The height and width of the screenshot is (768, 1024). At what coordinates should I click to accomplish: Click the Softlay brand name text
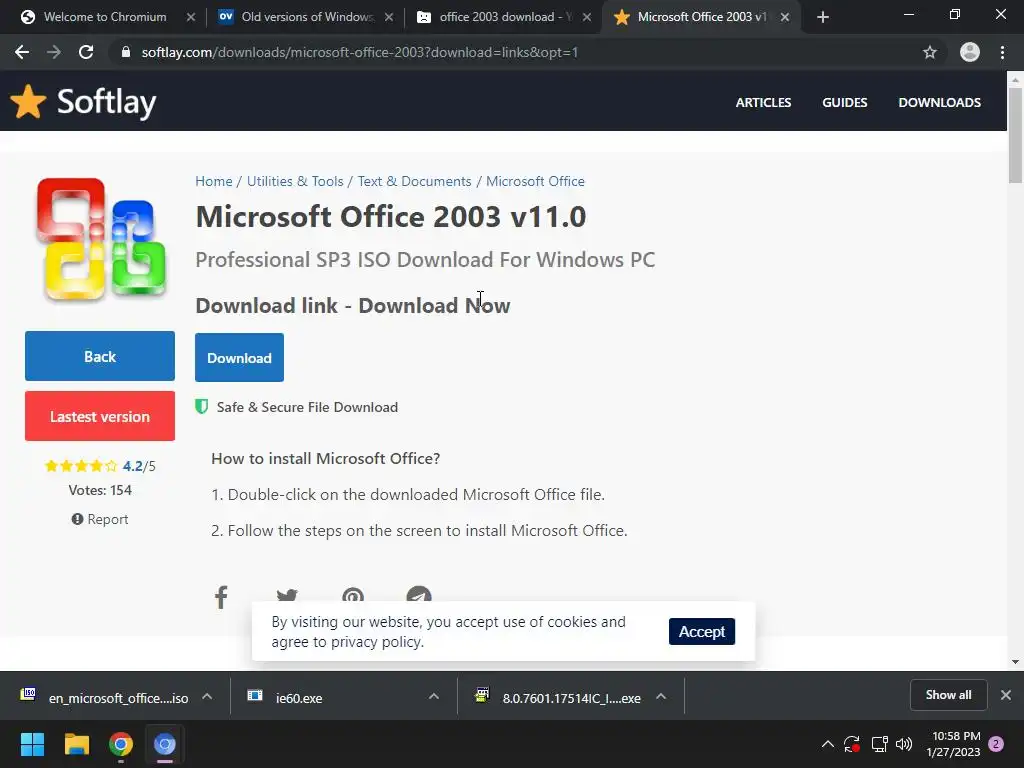coord(106,103)
